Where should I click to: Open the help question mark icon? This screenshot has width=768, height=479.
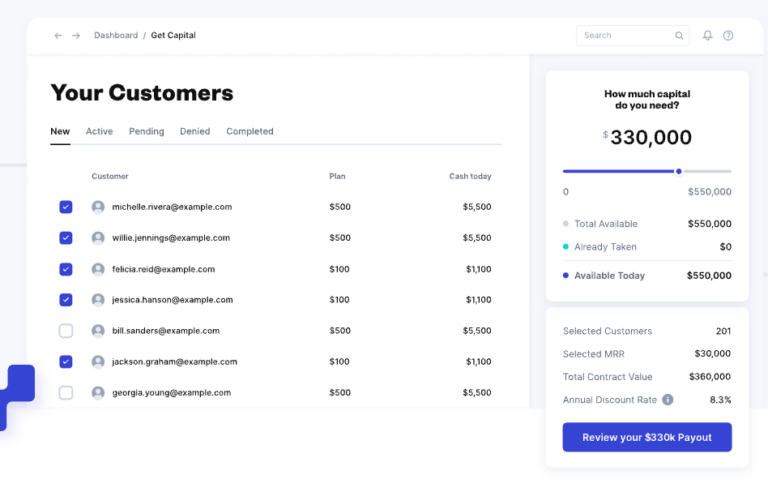pos(728,36)
